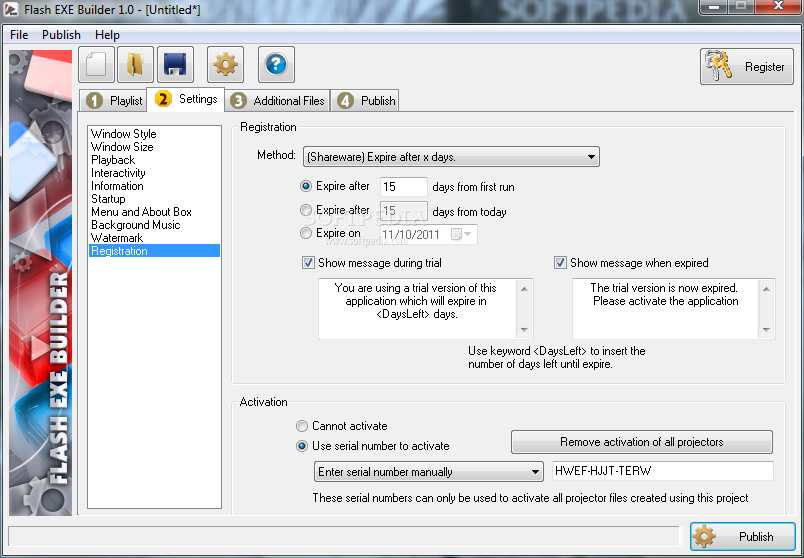
Task: Select Playback in settings list
Action: point(113,160)
